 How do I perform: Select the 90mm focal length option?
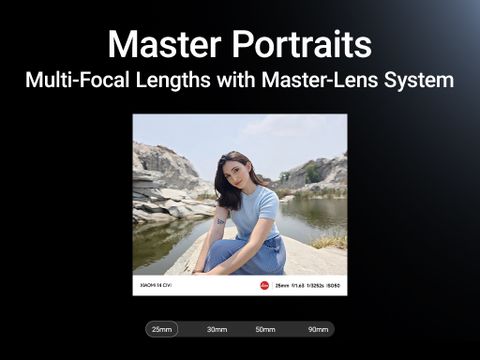[x=318, y=329]
